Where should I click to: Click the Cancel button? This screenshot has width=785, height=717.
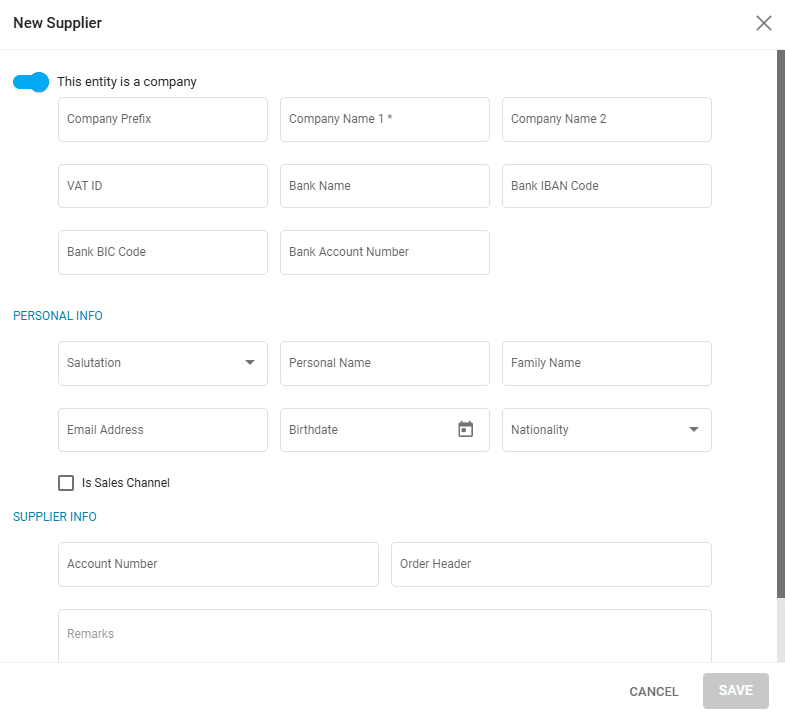point(653,692)
